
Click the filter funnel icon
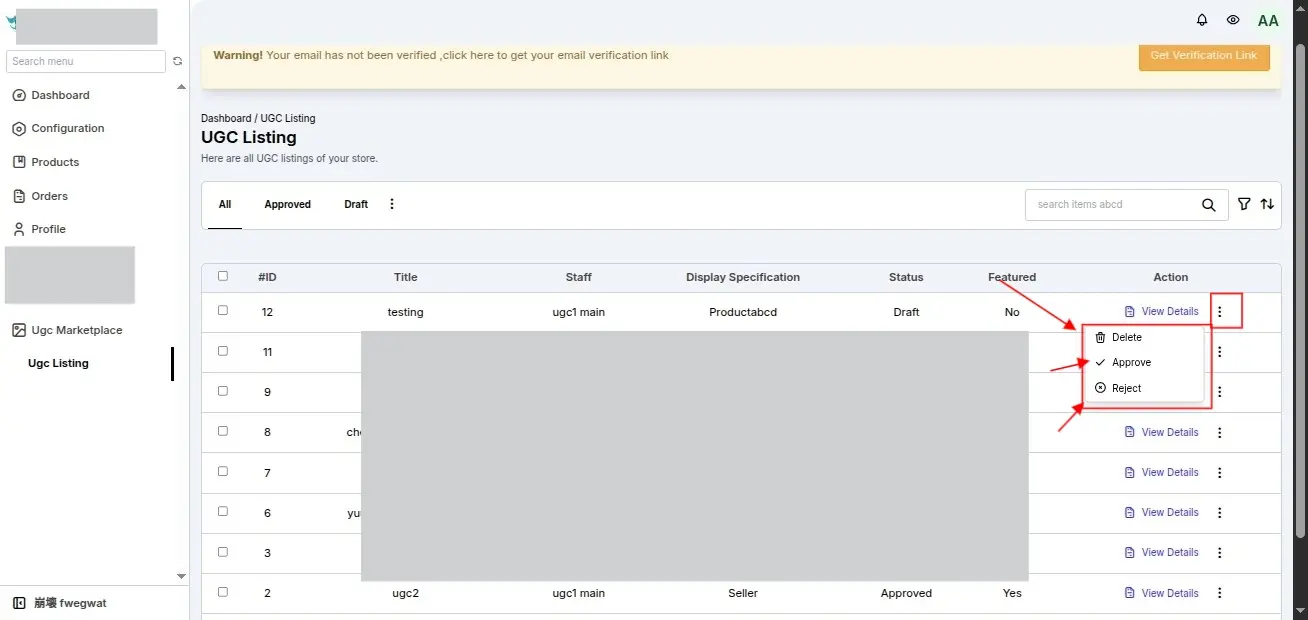click(1244, 204)
